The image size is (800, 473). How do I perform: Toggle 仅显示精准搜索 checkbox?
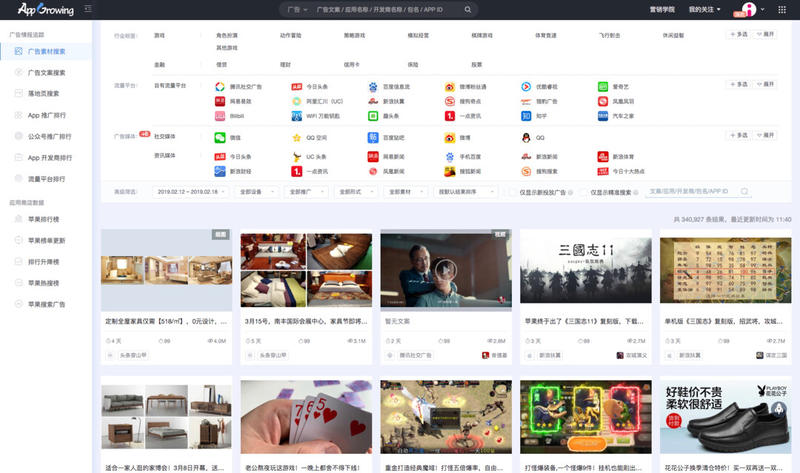click(x=582, y=191)
